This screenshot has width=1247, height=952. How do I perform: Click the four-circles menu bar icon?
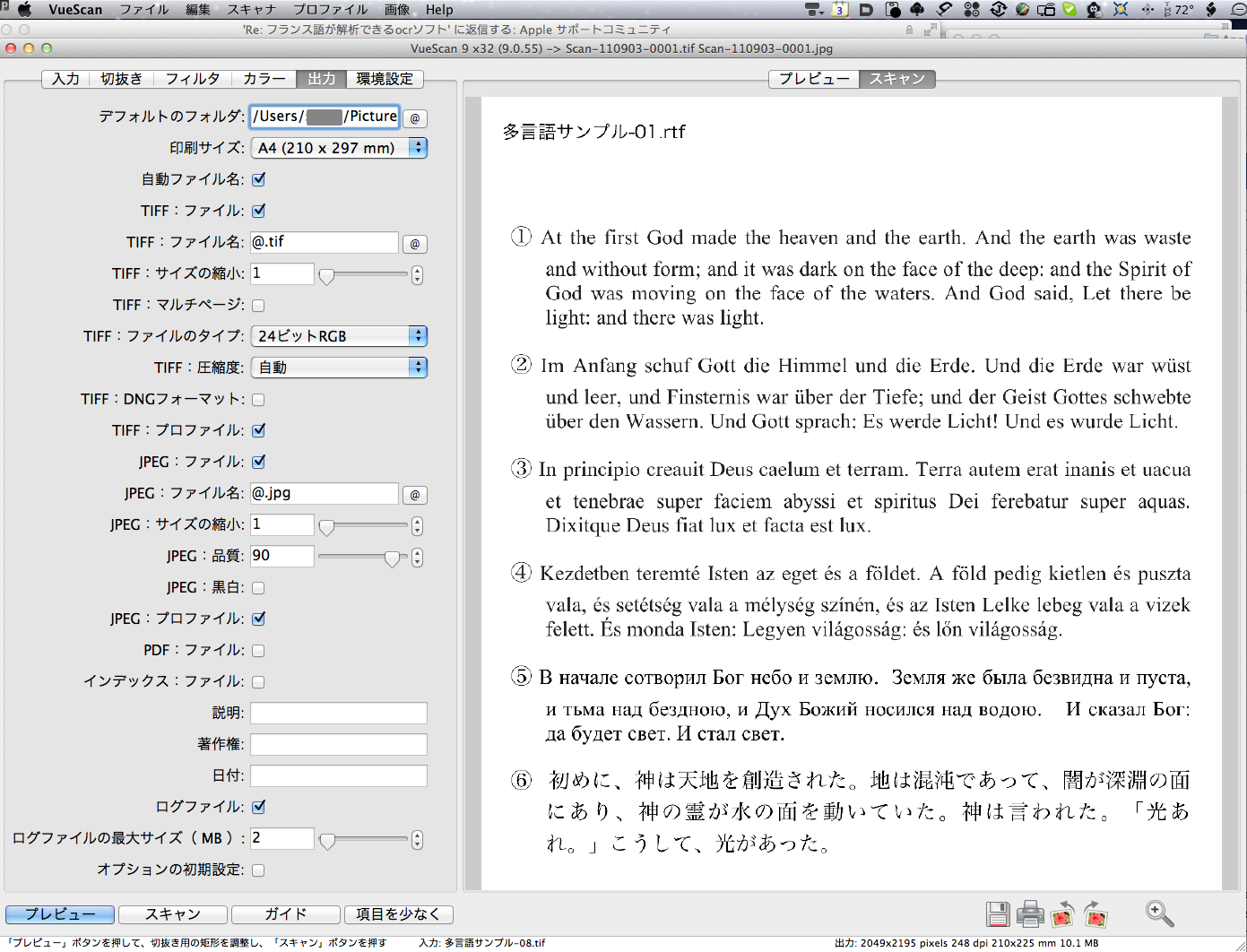[x=972, y=9]
